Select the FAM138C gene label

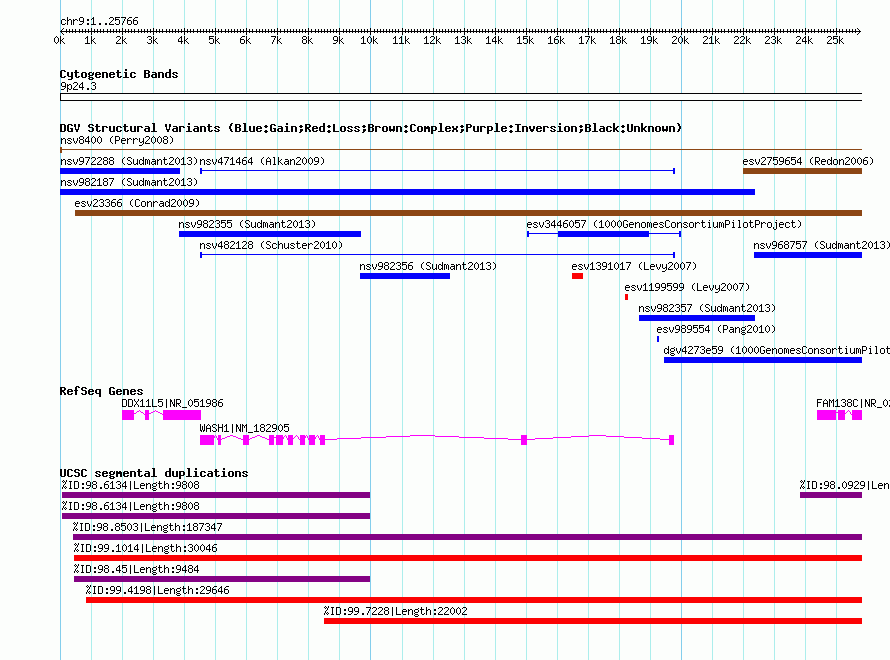(853, 403)
